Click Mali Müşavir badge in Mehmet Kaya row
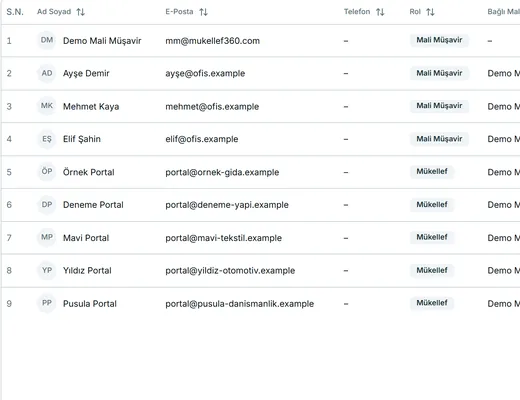Image resolution: width=520 pixels, height=400 pixels. pyautogui.click(x=439, y=106)
